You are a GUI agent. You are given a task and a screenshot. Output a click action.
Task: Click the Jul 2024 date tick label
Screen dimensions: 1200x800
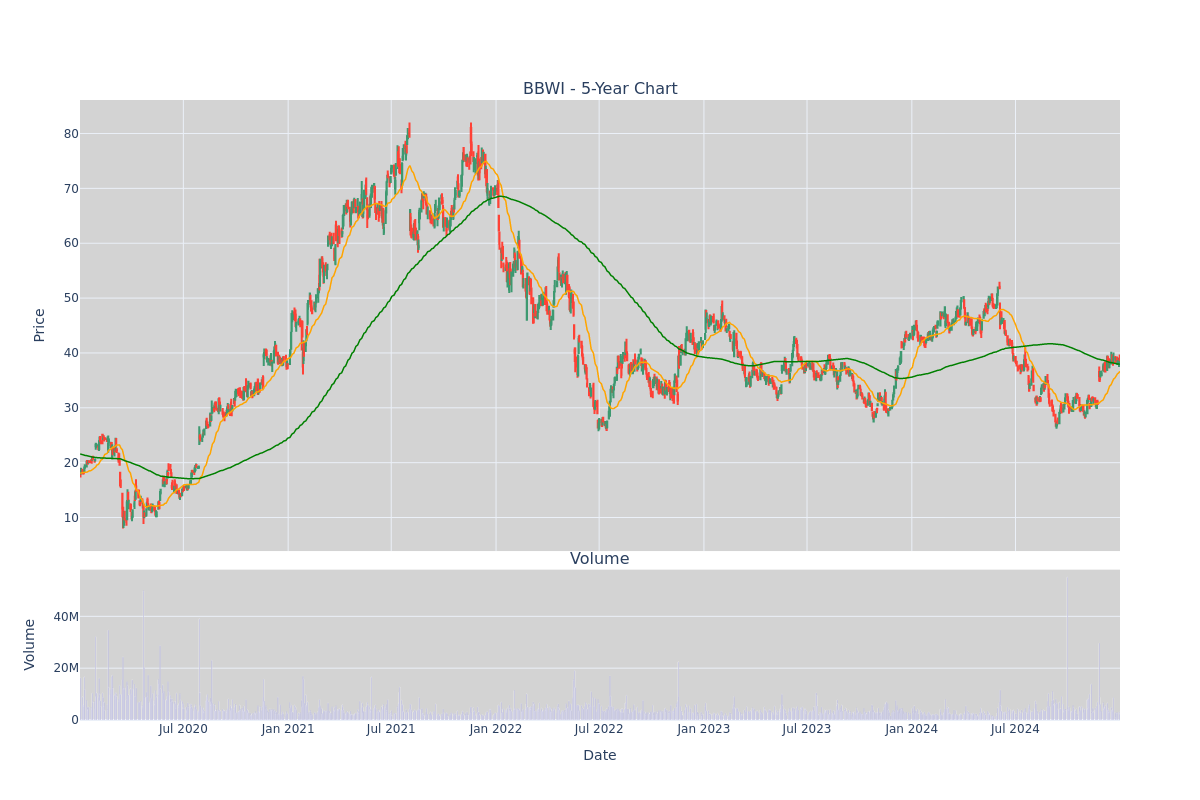tap(1015, 729)
